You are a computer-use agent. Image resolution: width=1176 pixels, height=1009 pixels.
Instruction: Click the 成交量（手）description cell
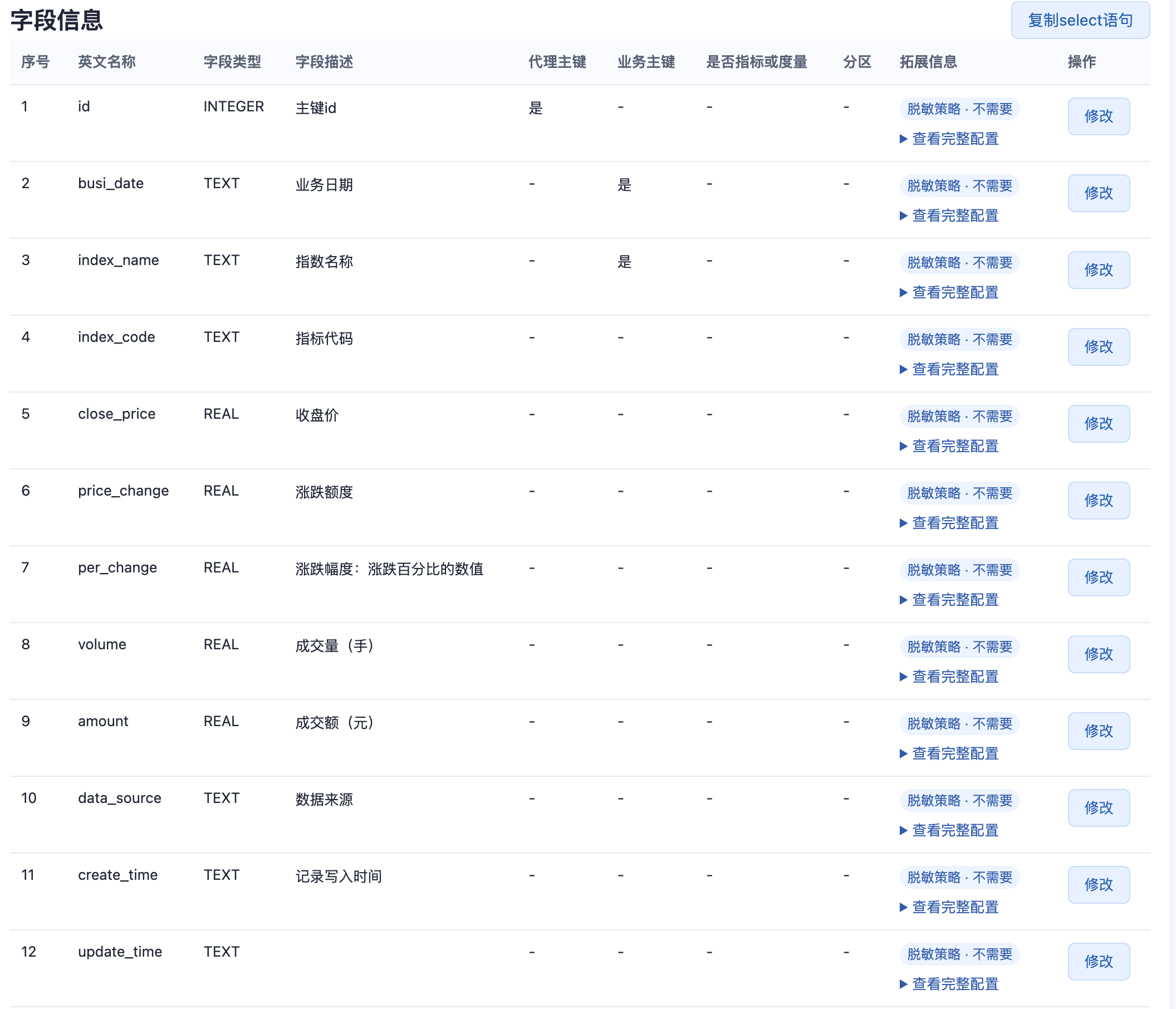(x=334, y=646)
